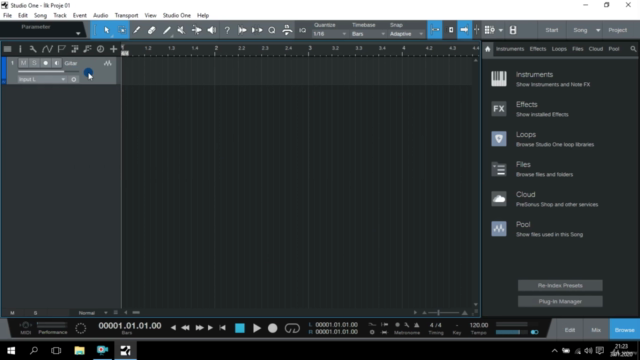The width and height of the screenshot is (640, 360).
Task: Arm record on Gitar track
Action: click(45, 63)
